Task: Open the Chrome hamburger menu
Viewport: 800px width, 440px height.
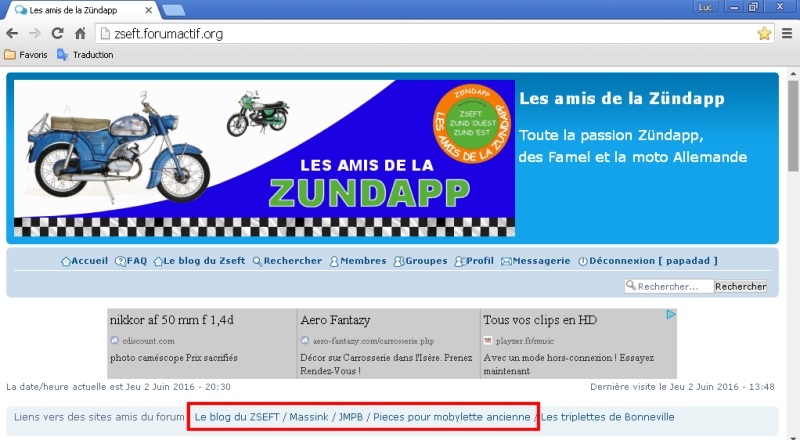Action: click(787, 34)
